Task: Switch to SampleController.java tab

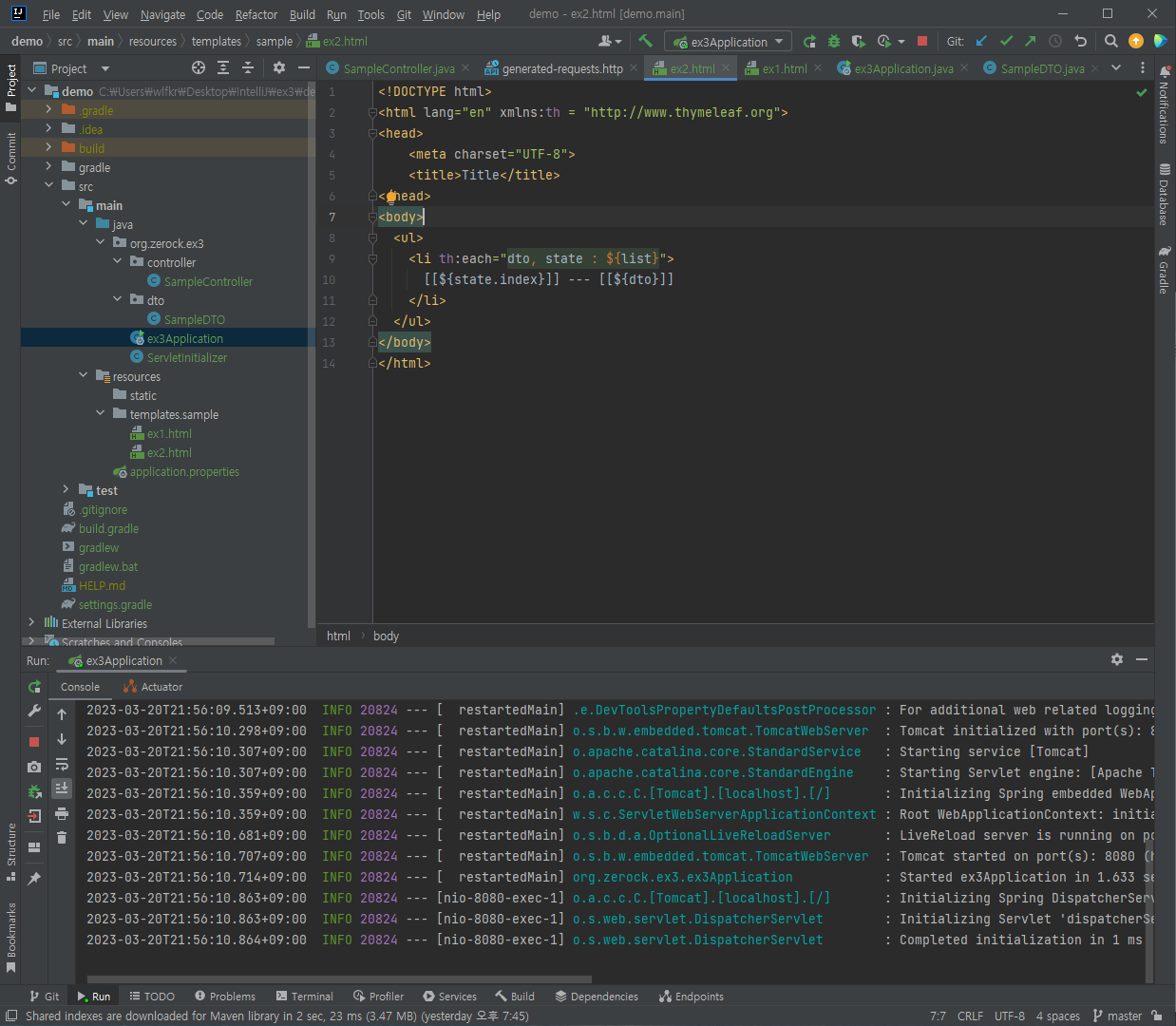Action: (398, 68)
